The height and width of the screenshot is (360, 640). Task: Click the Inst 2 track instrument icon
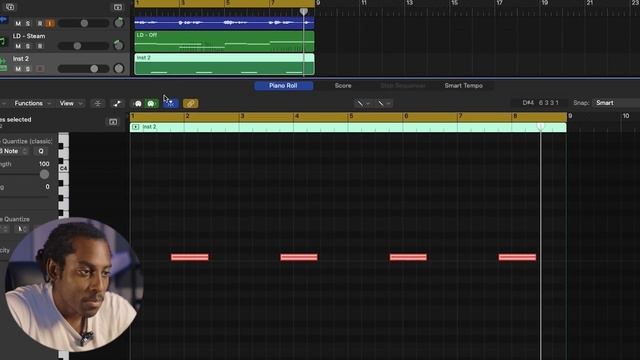(x=3, y=64)
